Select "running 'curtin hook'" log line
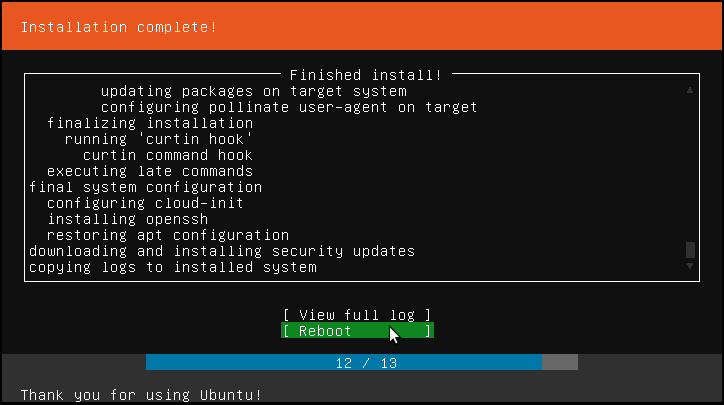Image resolution: width=724 pixels, height=405 pixels. 158,139
